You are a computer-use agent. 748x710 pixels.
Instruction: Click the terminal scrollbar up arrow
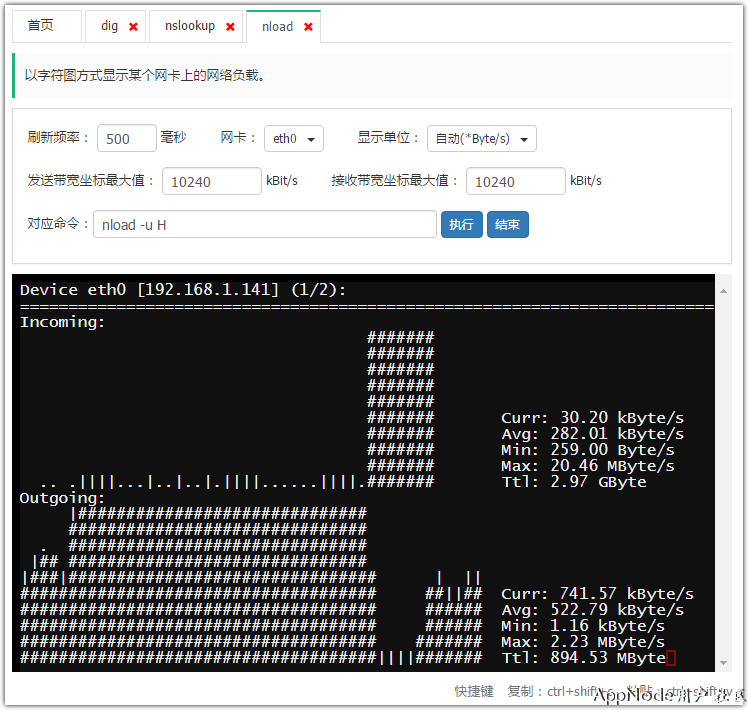[x=722, y=290]
